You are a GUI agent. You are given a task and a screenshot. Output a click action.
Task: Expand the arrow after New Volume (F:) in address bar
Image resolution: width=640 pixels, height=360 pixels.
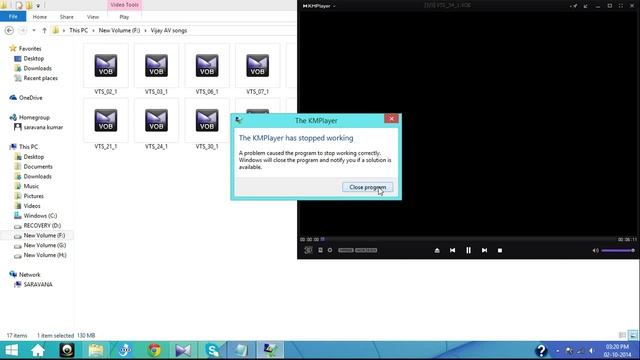(145, 30)
